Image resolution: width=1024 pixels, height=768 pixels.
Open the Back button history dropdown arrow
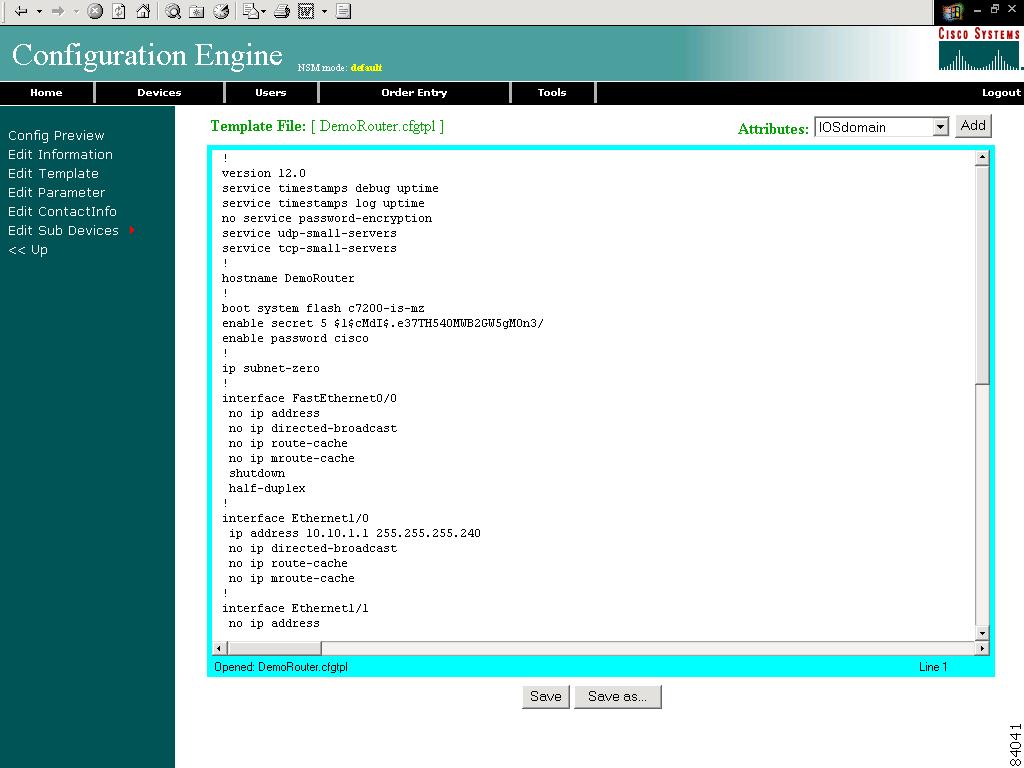point(39,12)
